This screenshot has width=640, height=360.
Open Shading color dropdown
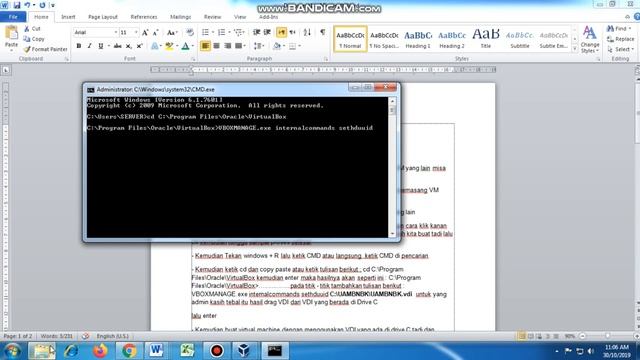coord(284,46)
